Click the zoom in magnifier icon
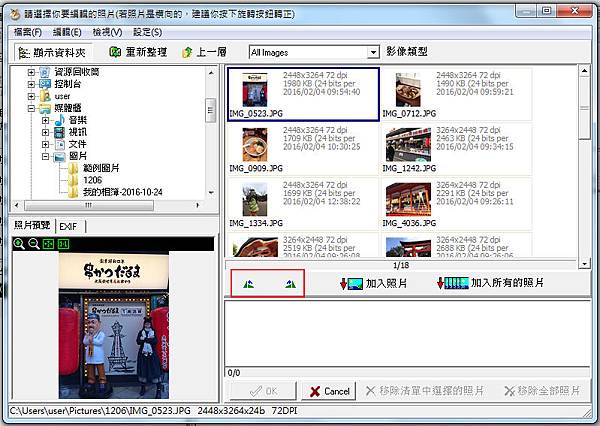The image size is (600, 426). coord(19,244)
